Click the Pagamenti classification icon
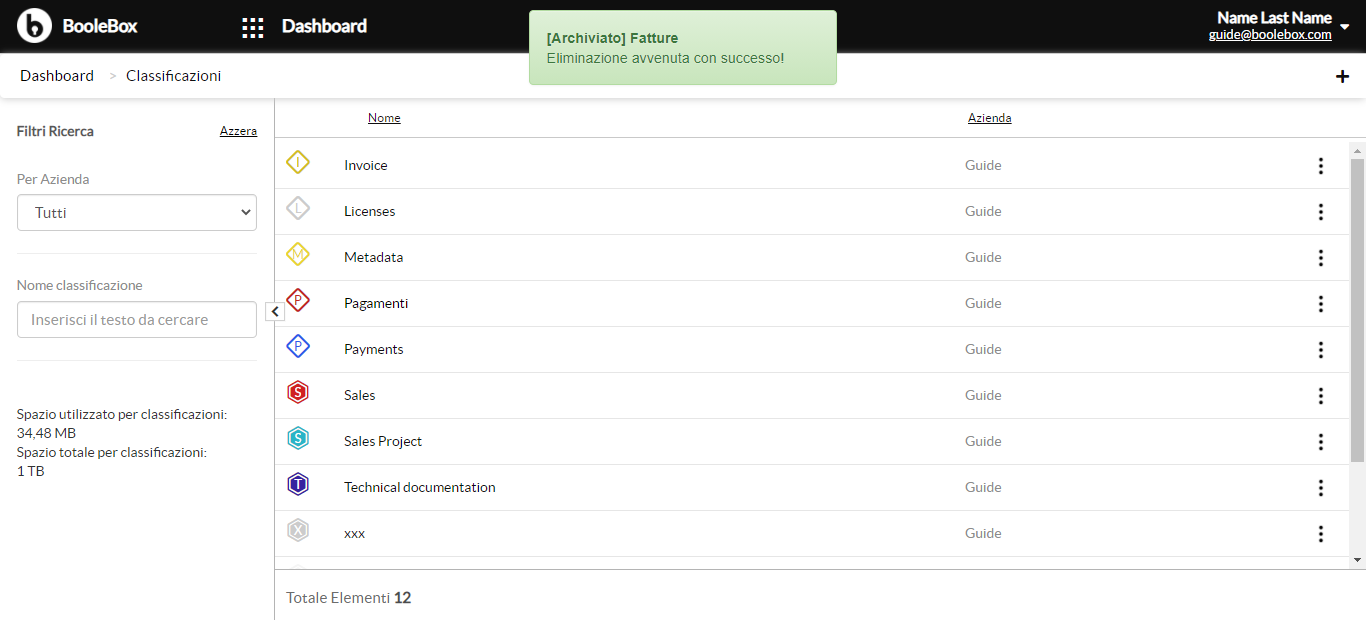The width and height of the screenshot is (1366, 620). click(298, 300)
